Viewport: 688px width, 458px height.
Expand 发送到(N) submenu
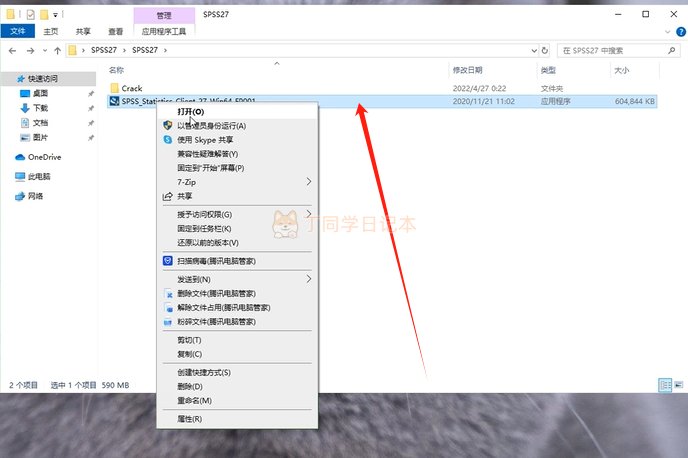237,279
